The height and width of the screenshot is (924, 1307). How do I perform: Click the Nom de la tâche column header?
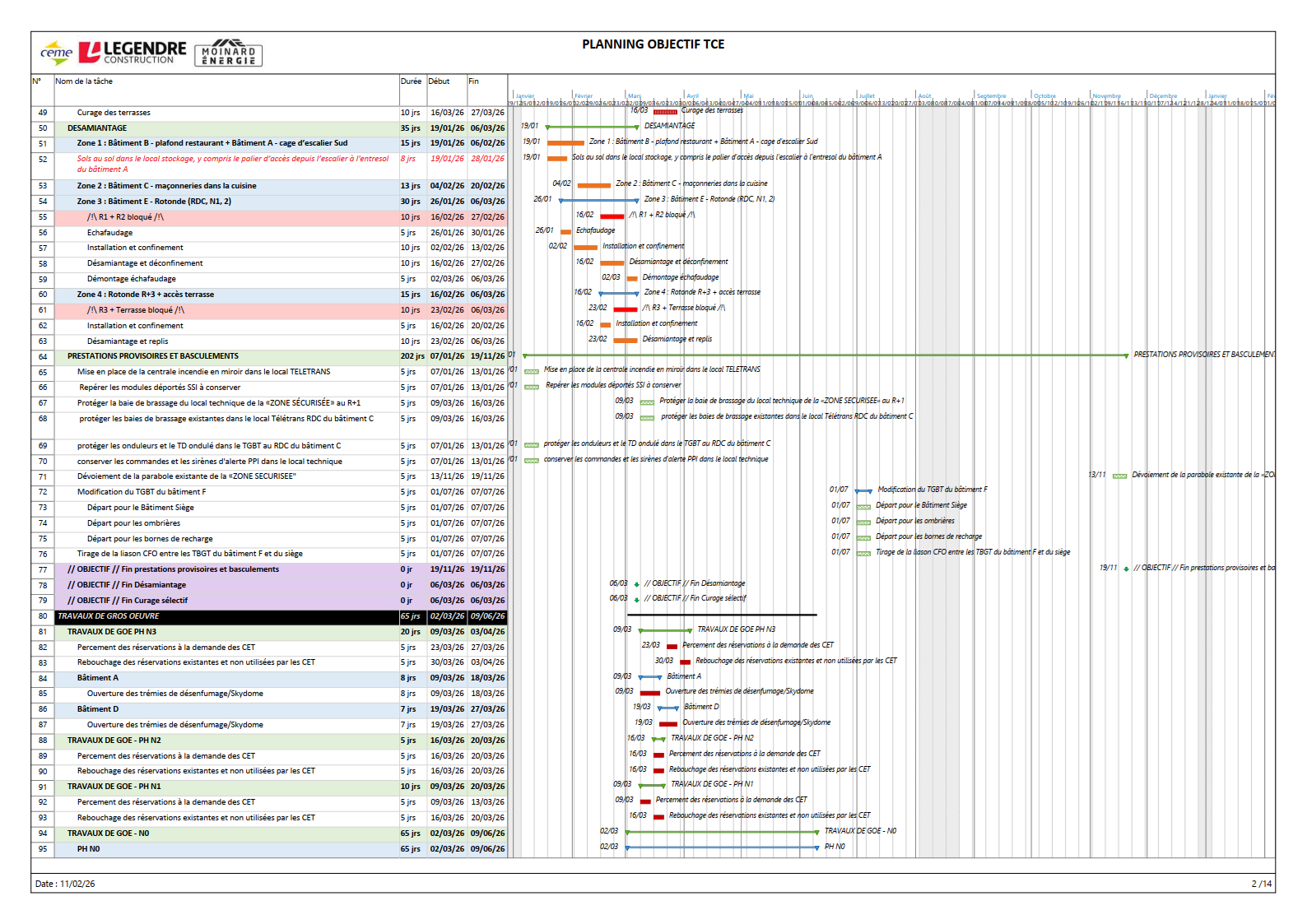click(84, 81)
